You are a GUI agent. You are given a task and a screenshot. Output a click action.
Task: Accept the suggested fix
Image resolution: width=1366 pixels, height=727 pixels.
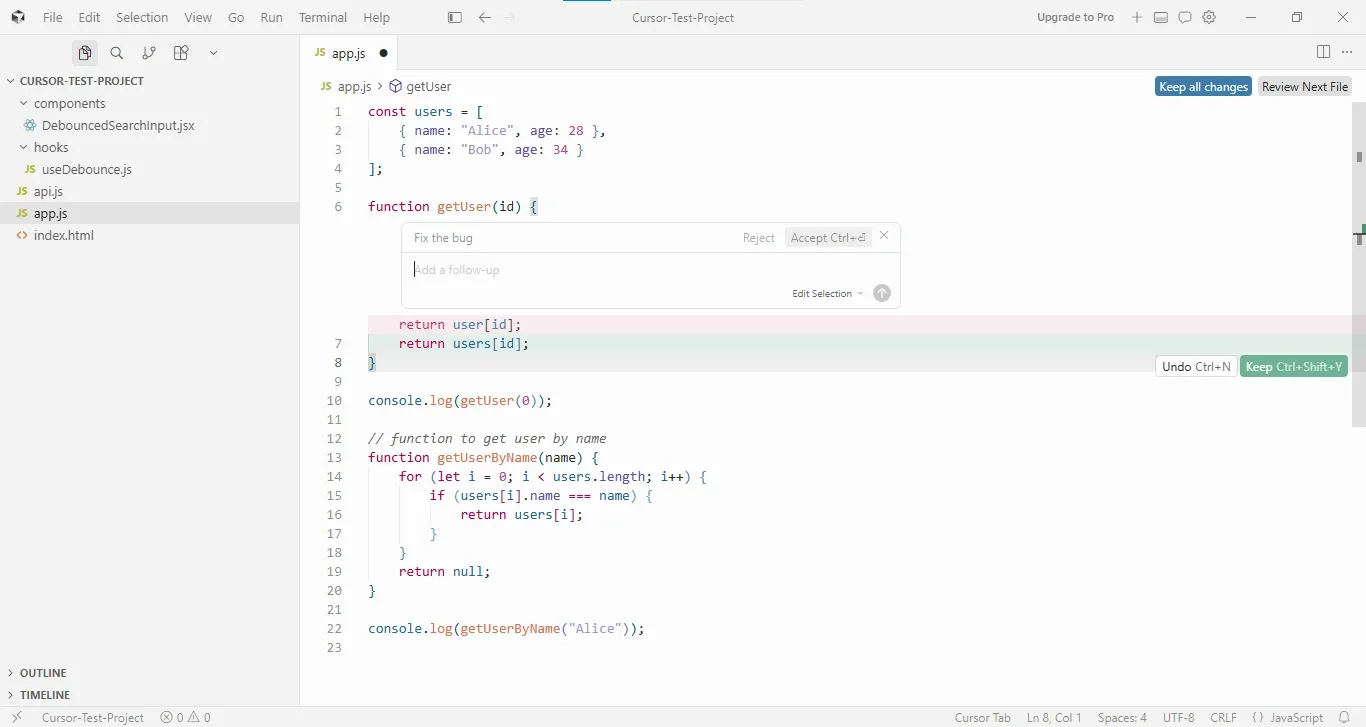828,238
